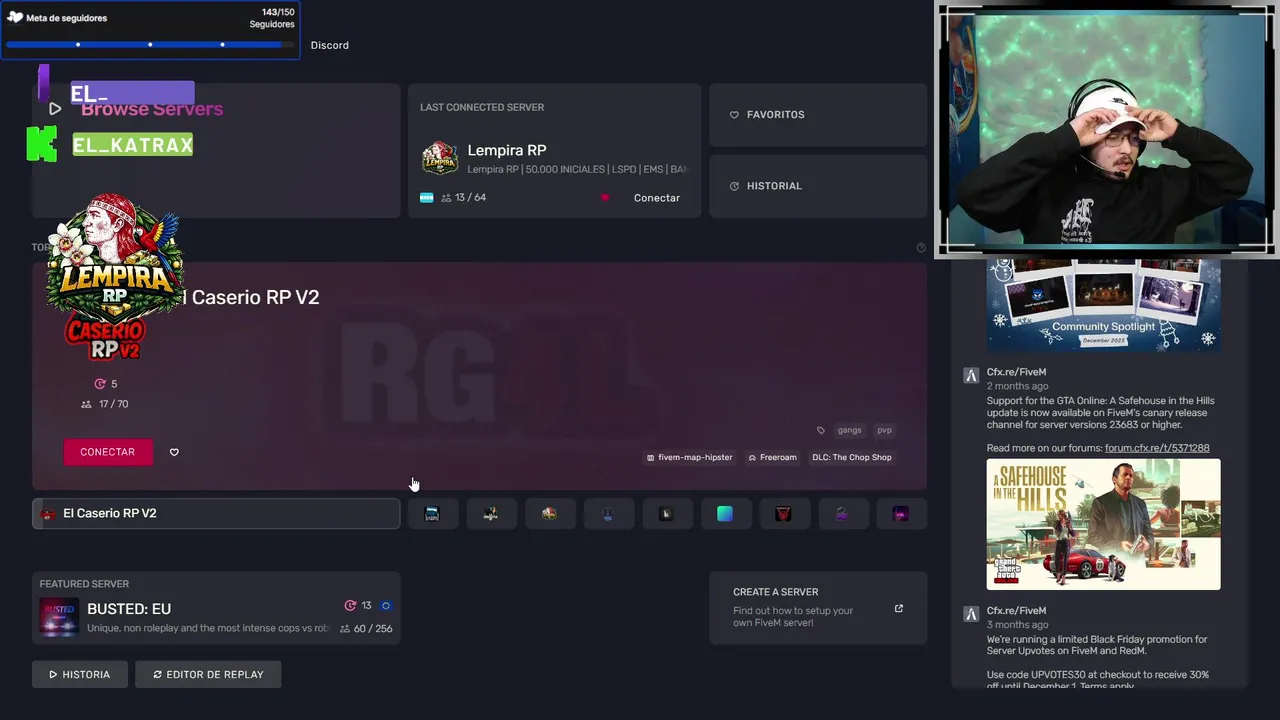Click the country flag icon under Lempira RP
Viewport: 1280px width, 720px height.
click(x=427, y=198)
